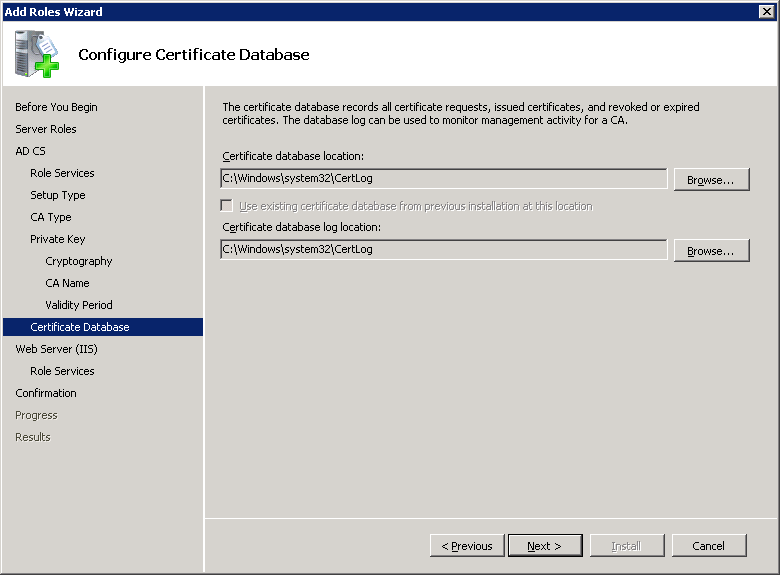Click the disabled Install button
780x575 pixels.
click(x=627, y=546)
